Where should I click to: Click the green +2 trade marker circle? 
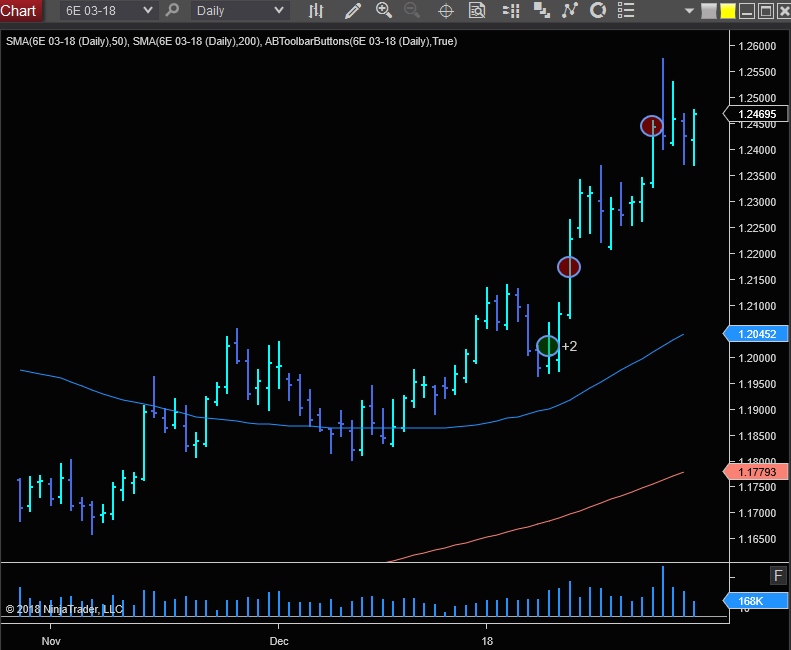548,346
